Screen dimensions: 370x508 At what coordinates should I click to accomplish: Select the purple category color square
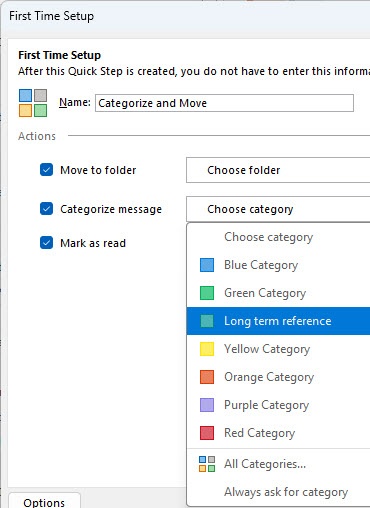207,405
